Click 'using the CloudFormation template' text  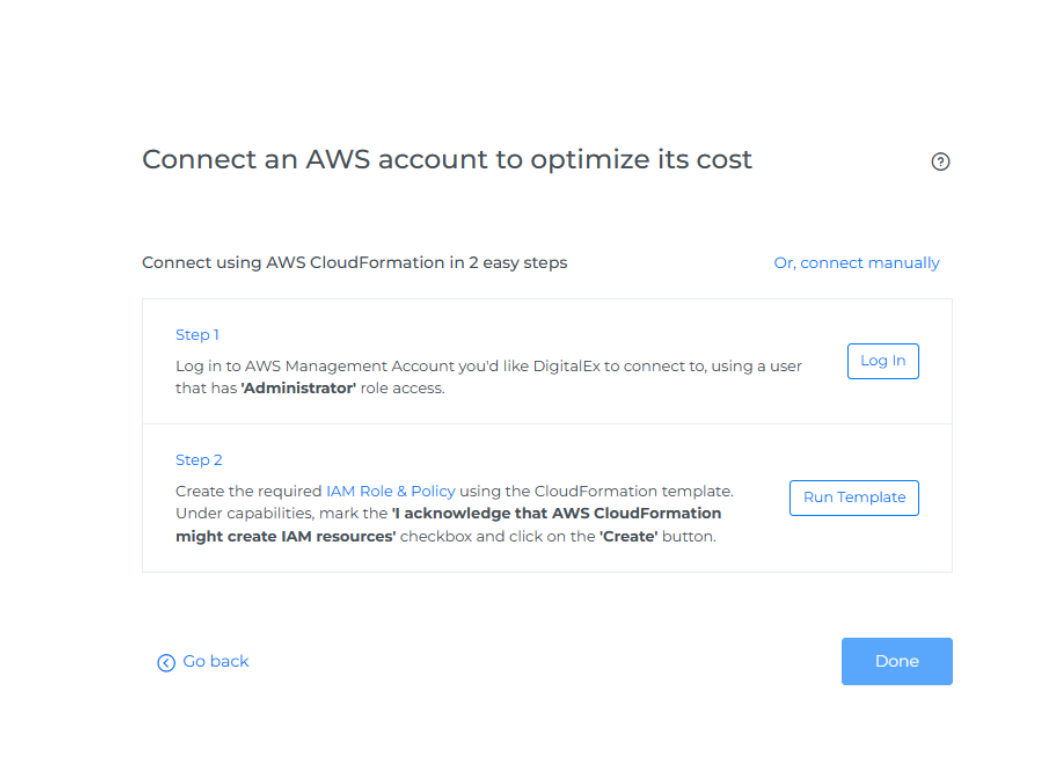[596, 491]
